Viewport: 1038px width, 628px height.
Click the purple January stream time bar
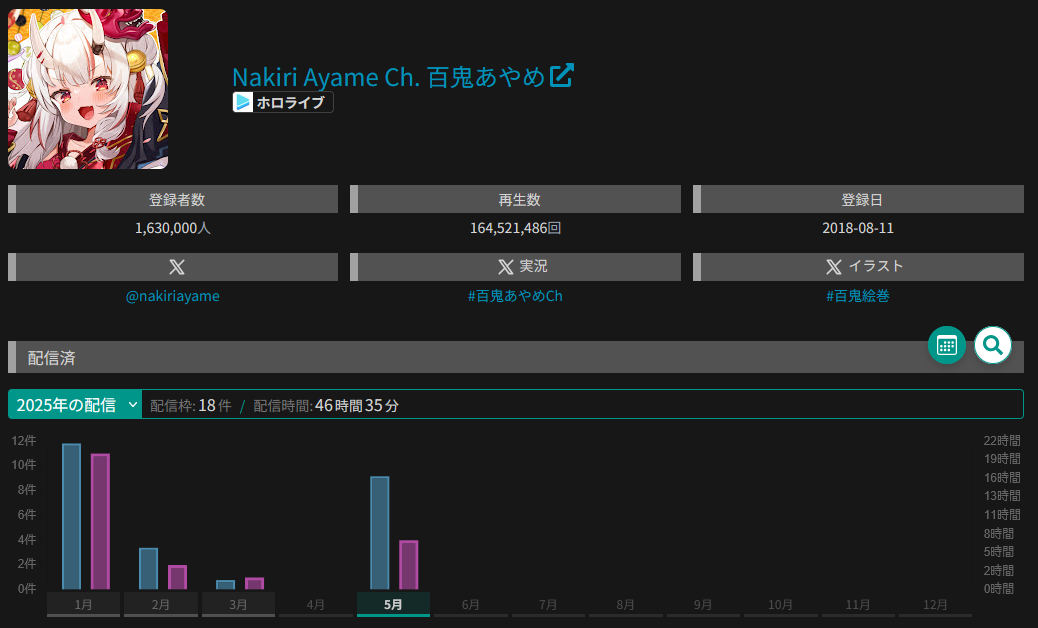(101, 521)
